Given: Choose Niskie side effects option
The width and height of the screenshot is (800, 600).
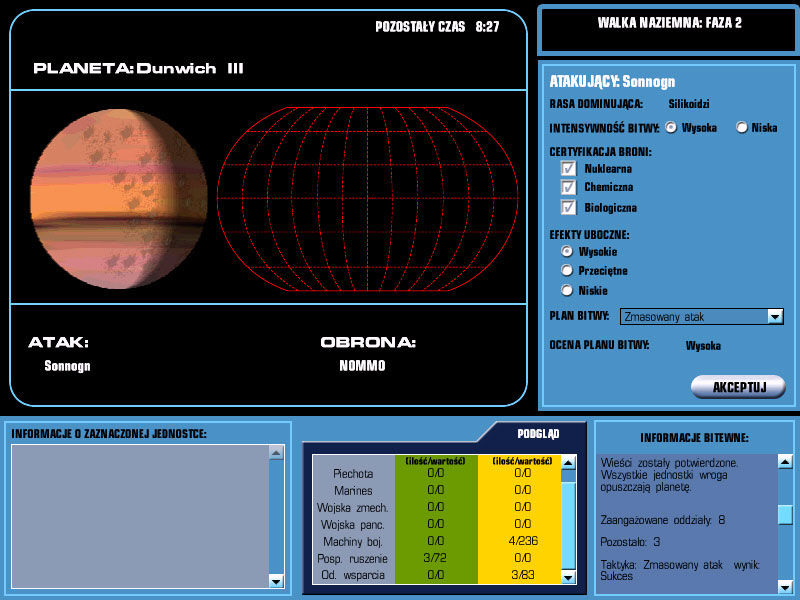Looking at the screenshot, I should (x=567, y=290).
